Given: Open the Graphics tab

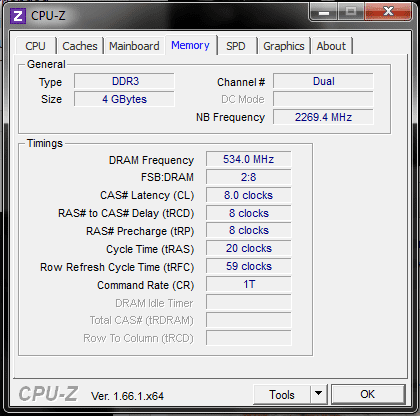Looking at the screenshot, I should (x=284, y=46).
